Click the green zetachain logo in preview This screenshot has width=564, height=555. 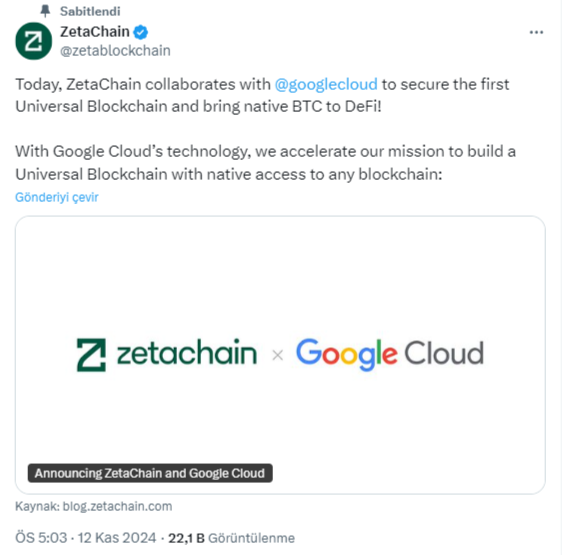(167, 354)
